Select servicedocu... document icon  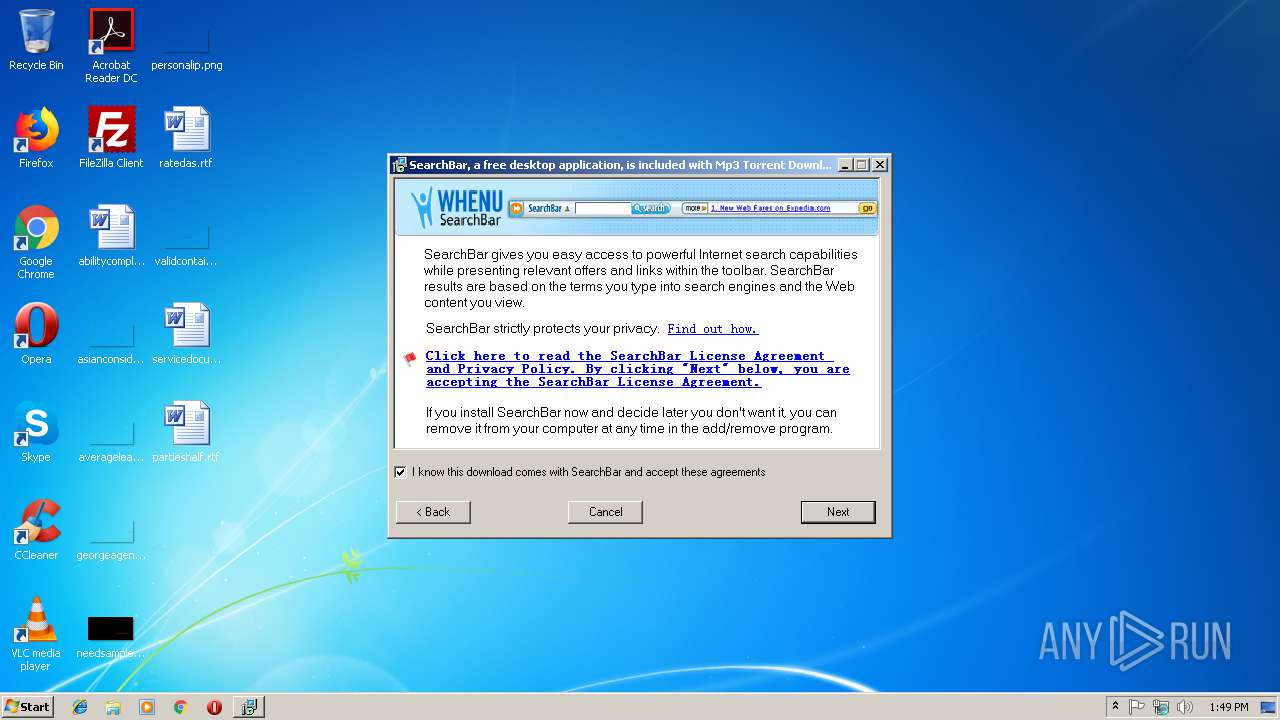coord(186,334)
